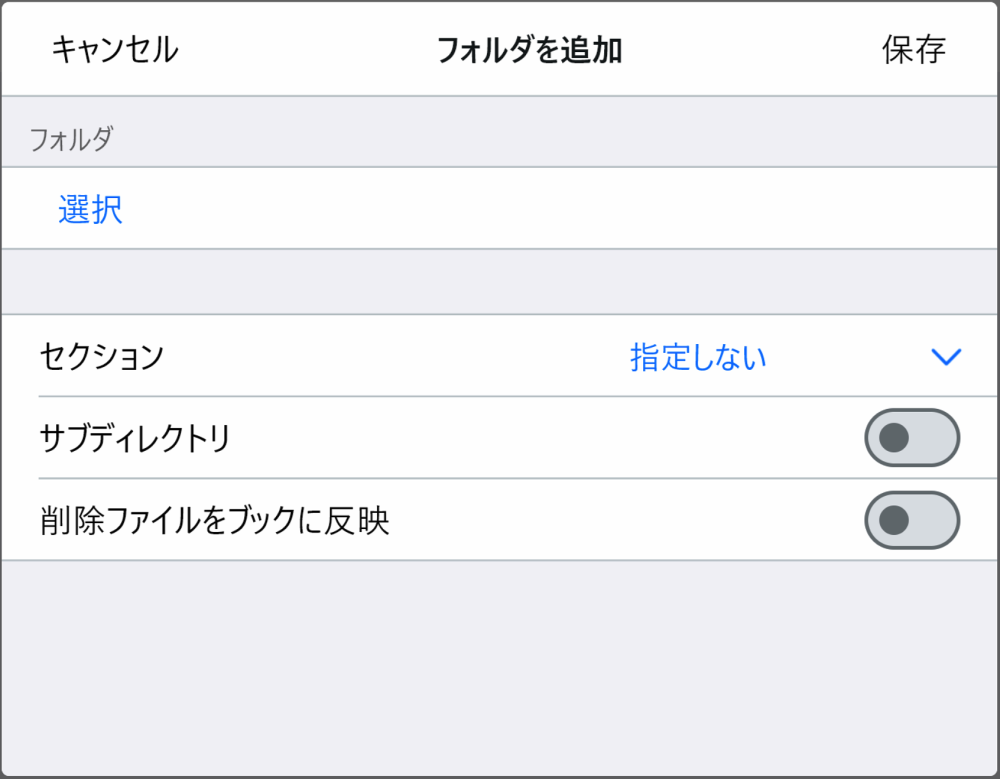Click the knob of the サブディレクトリ switch
The image size is (1000, 779).
click(x=893, y=438)
